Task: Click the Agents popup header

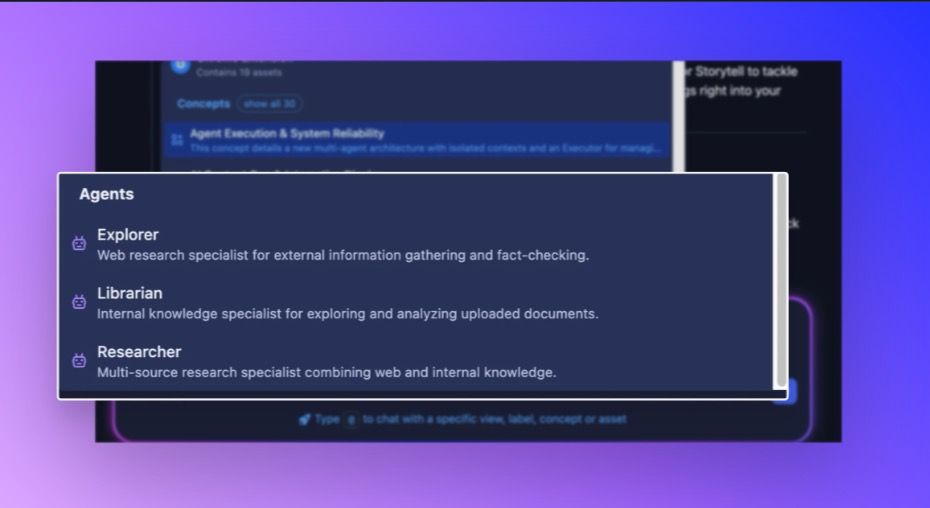Action: coord(107,194)
